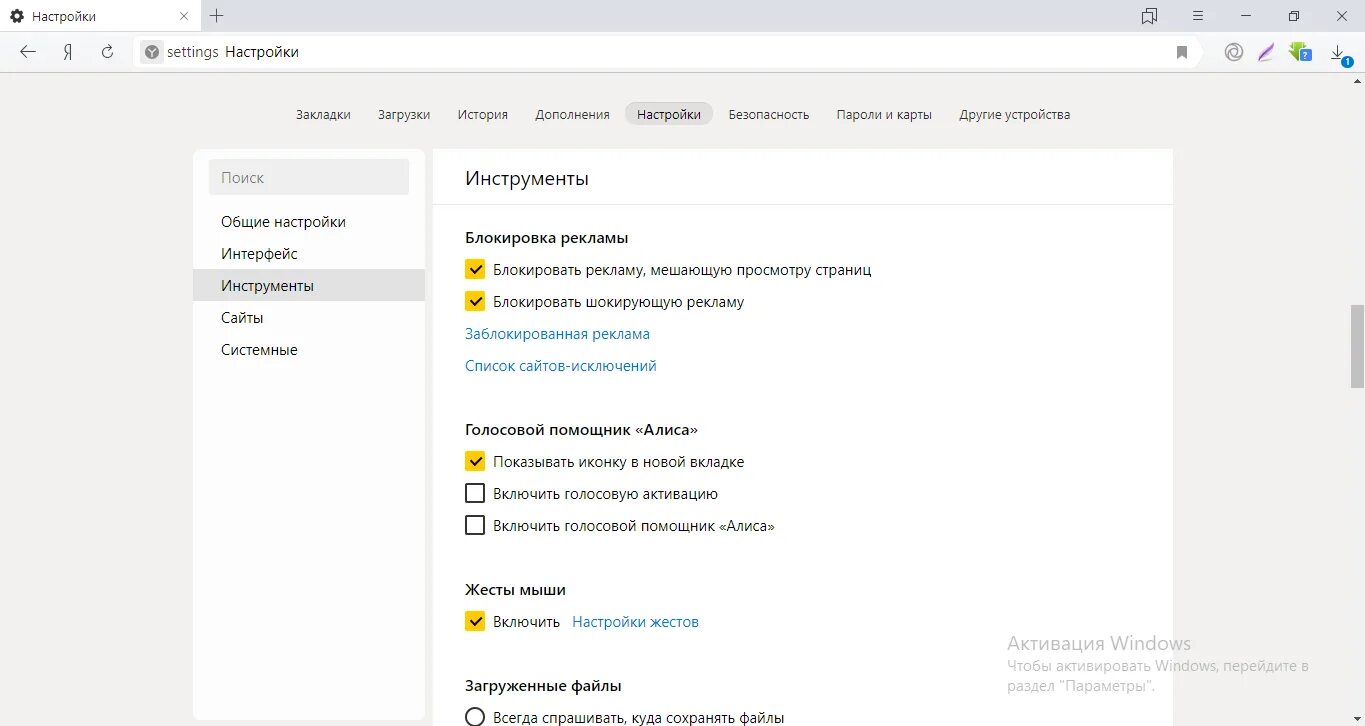Reload the page with refresh icon

(x=108, y=52)
